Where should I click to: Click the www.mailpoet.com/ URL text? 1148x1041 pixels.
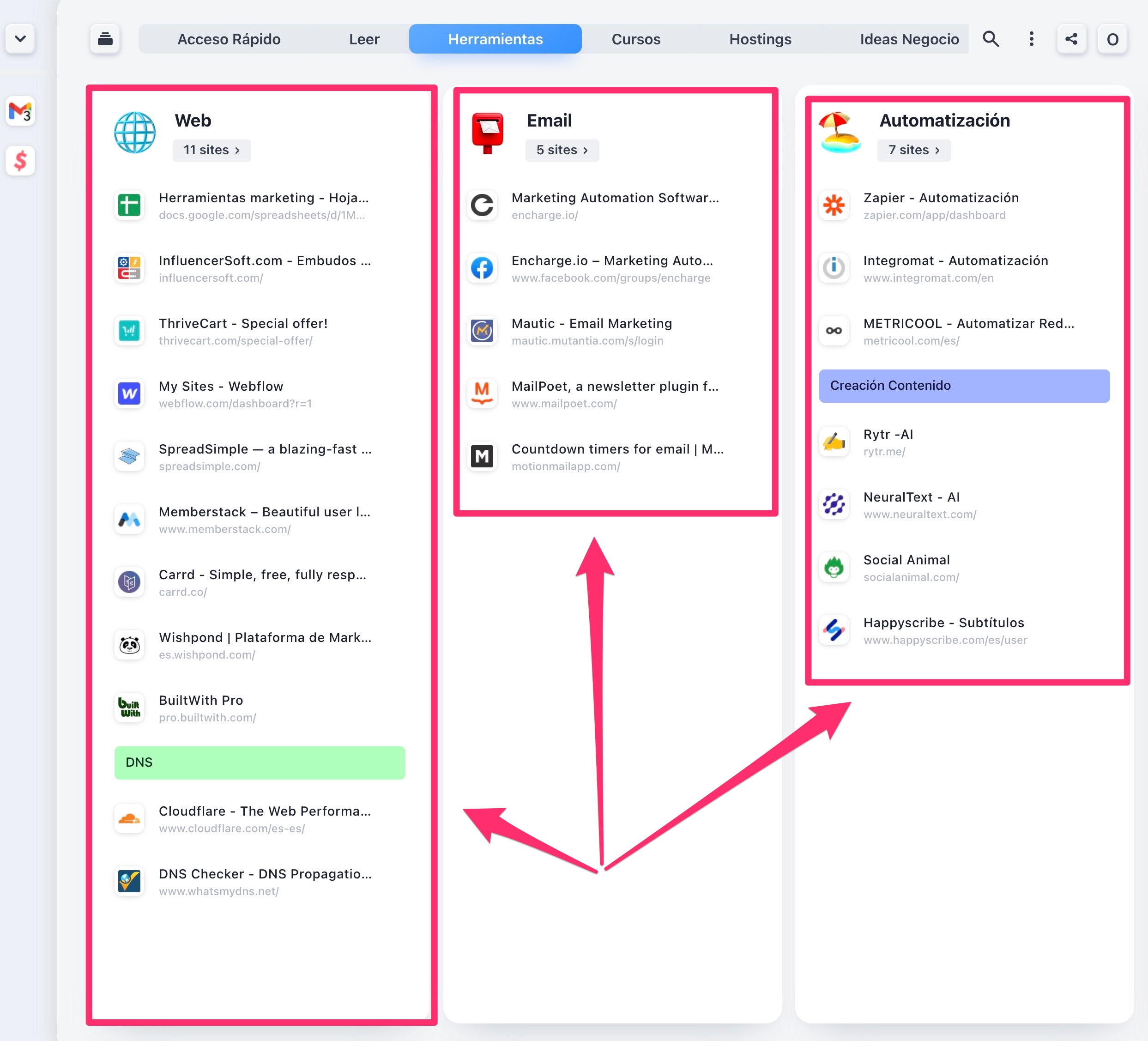click(x=564, y=404)
